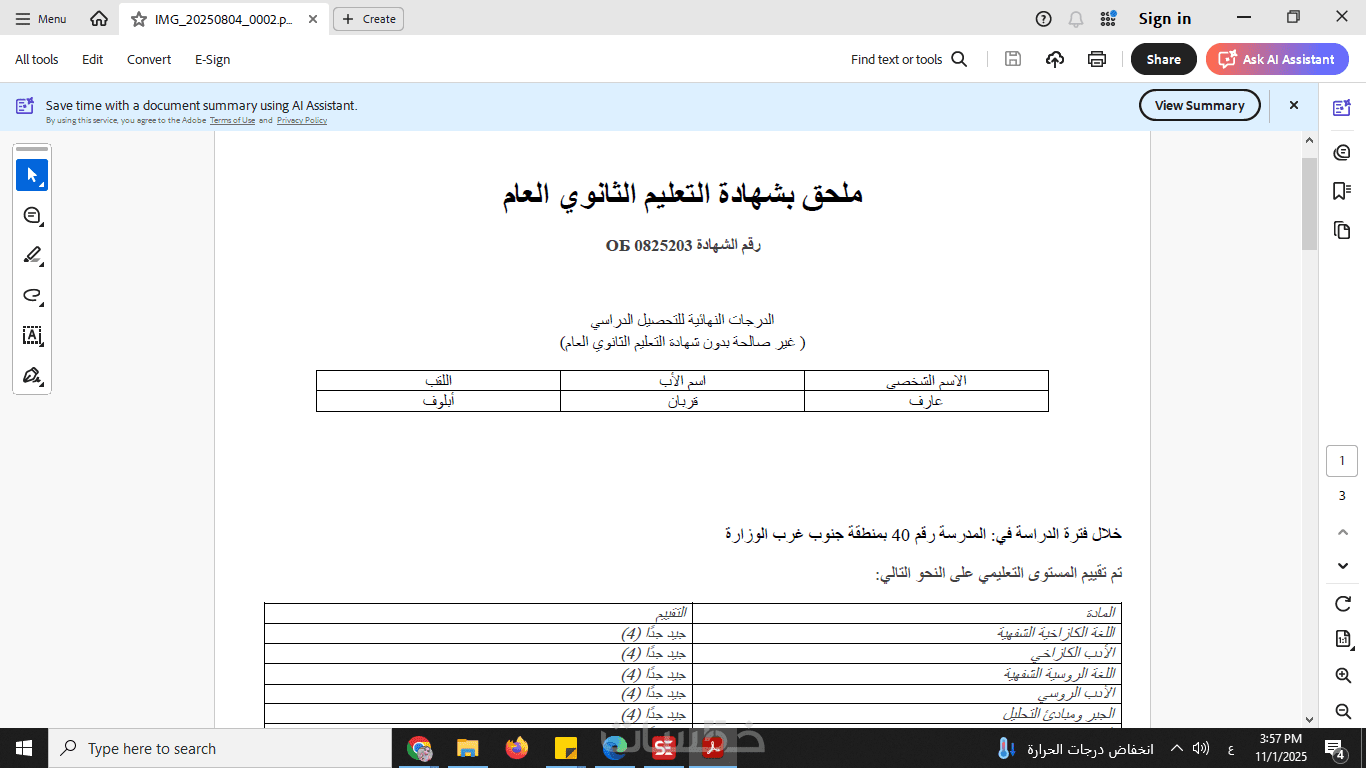Go to next page with down chevron
Viewport: 1366px width, 768px height.
point(1343,566)
